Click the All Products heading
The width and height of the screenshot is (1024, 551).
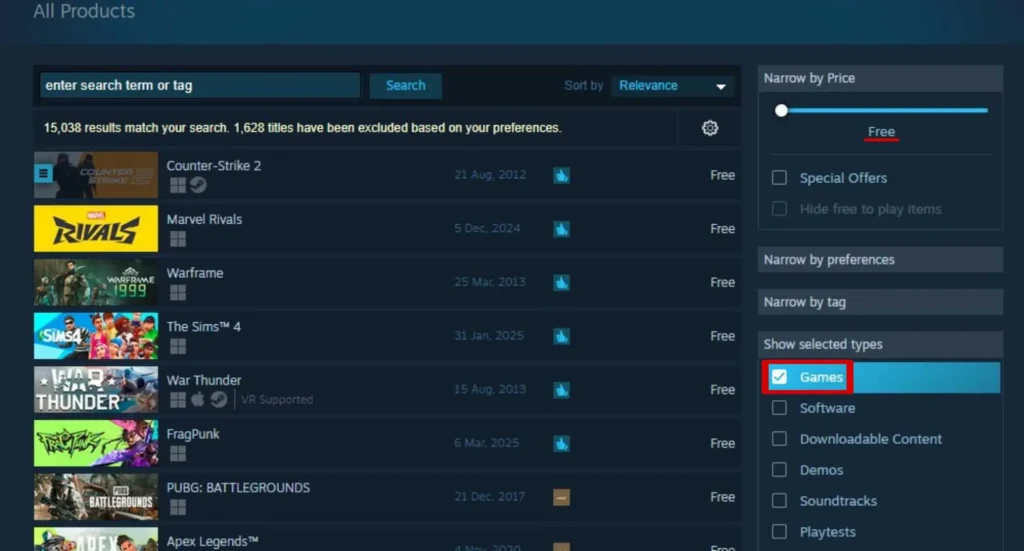click(x=84, y=11)
